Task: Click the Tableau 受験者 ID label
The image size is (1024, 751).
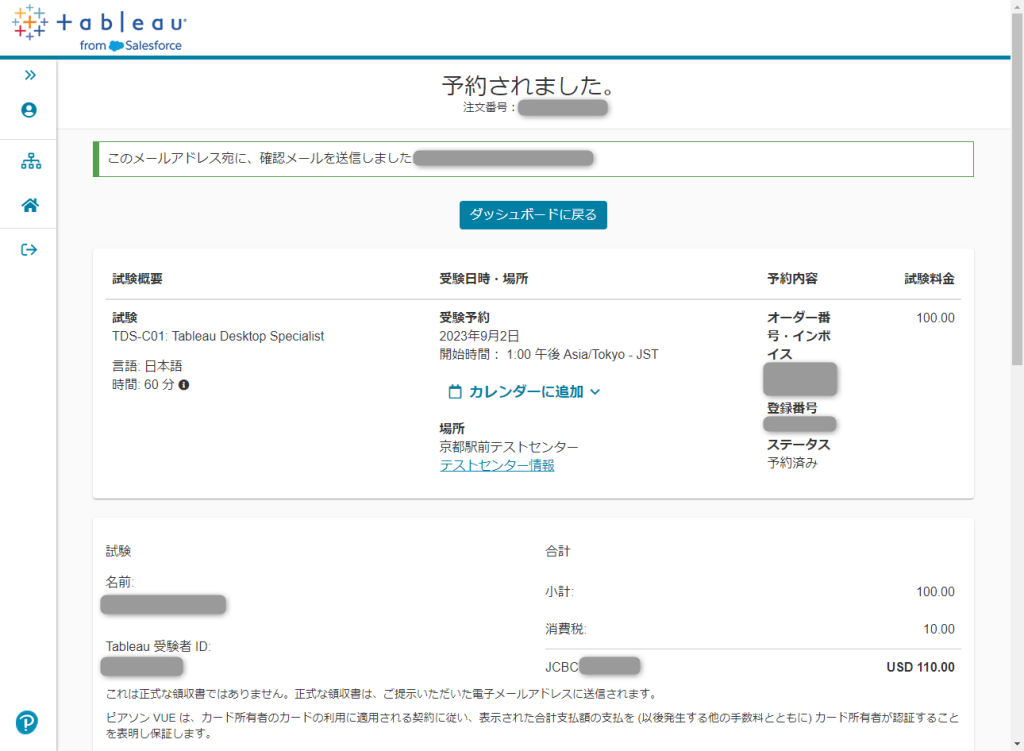Action: pos(158,647)
